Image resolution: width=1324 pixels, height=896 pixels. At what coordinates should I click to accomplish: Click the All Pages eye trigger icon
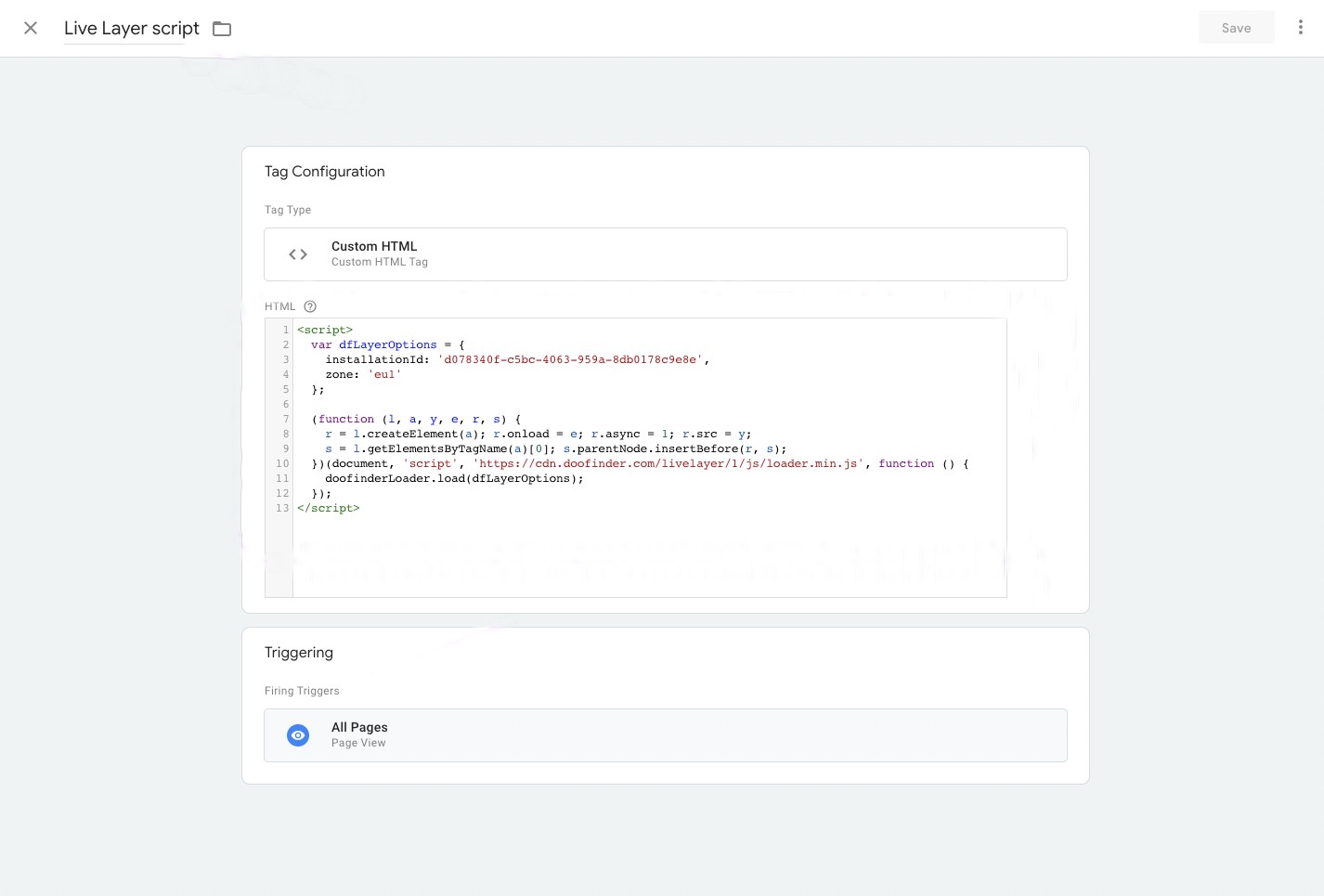click(x=298, y=735)
